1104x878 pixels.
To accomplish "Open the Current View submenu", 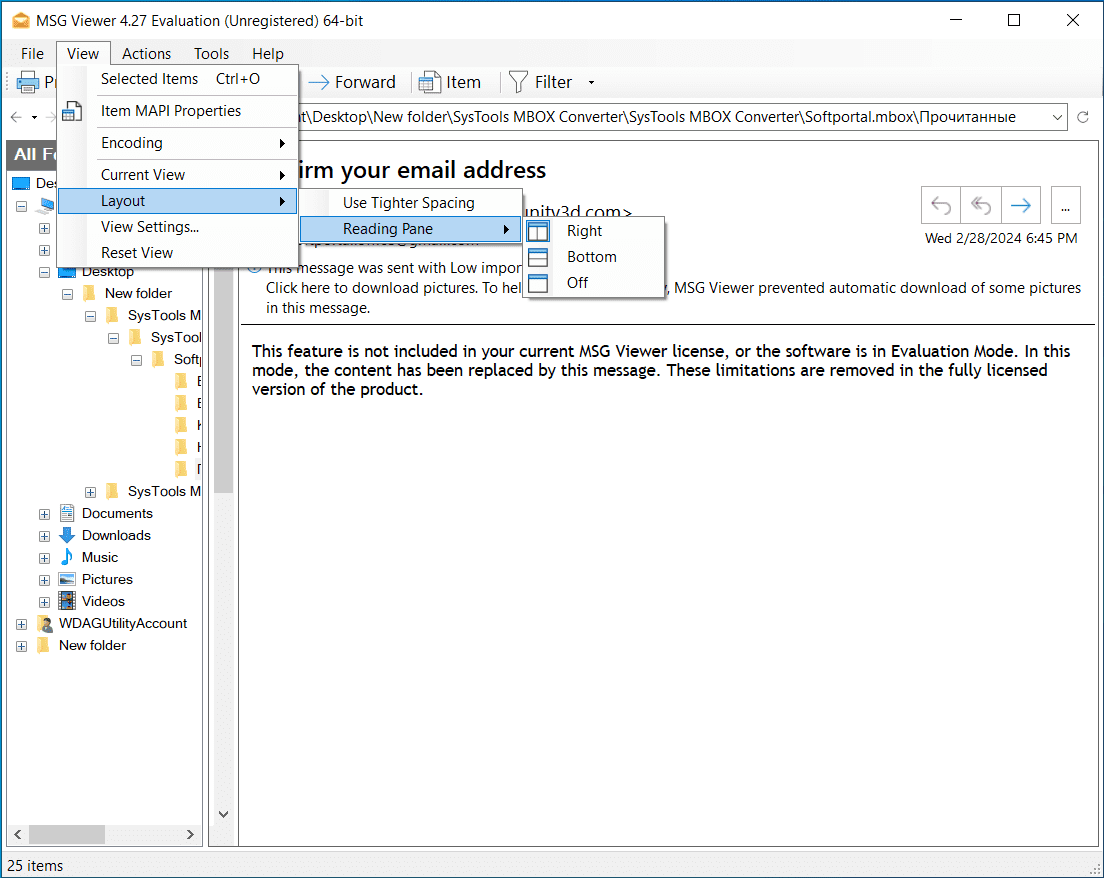I will pos(177,175).
